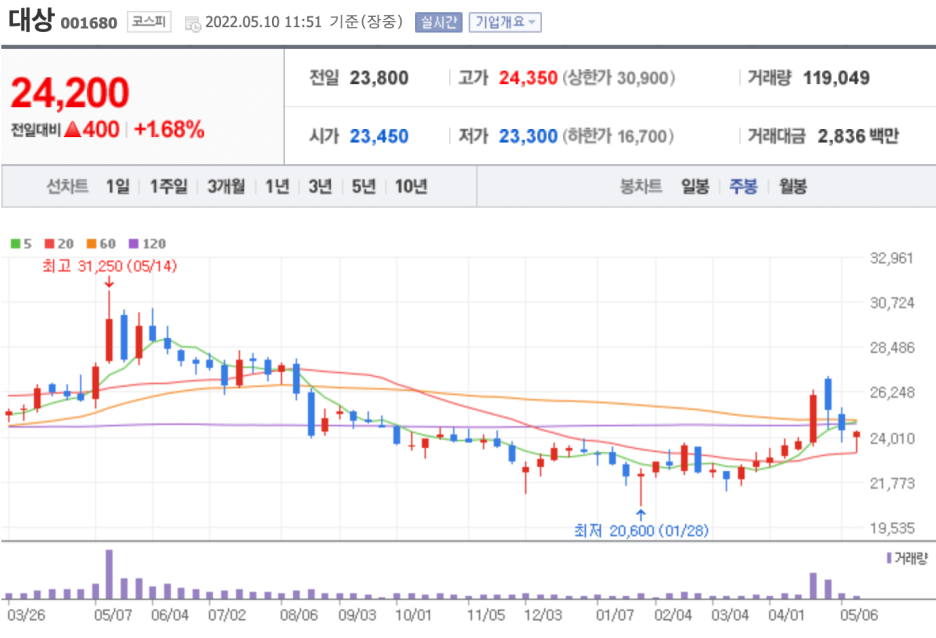Click the orange 60 moving average legend
Screen dimensions: 936x638
(101, 244)
